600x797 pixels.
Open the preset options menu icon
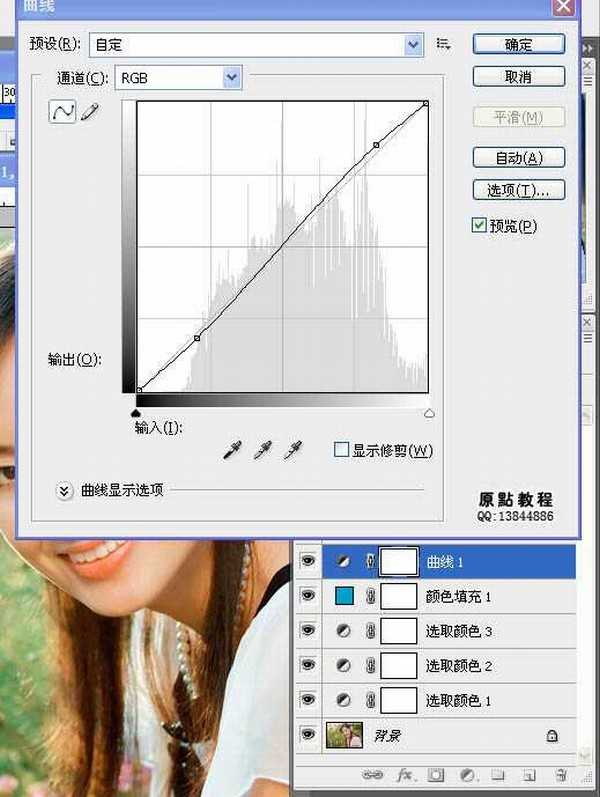click(444, 44)
